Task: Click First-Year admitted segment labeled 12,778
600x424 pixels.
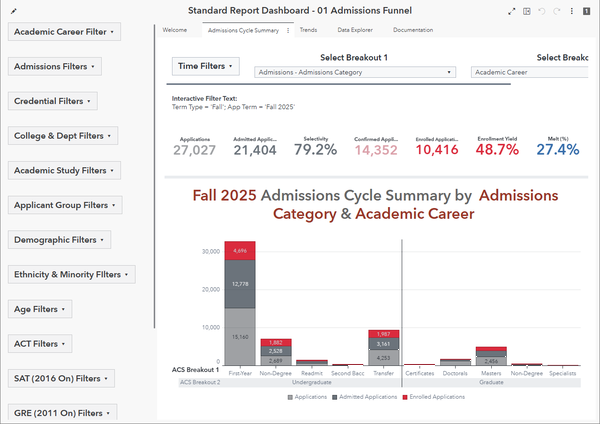Action: click(240, 284)
